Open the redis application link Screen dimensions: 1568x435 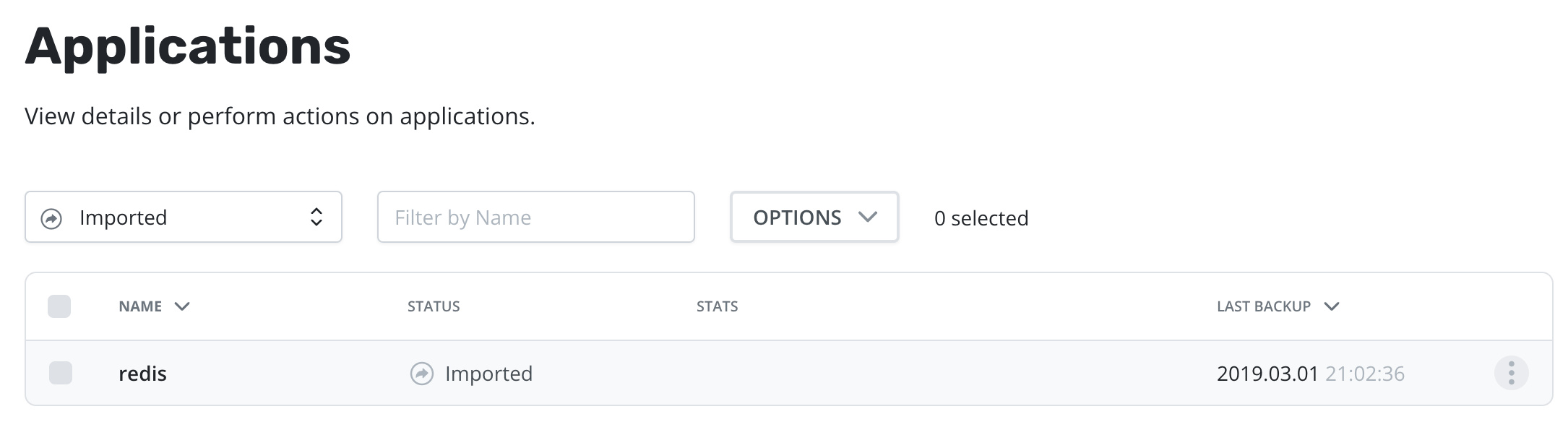point(142,374)
